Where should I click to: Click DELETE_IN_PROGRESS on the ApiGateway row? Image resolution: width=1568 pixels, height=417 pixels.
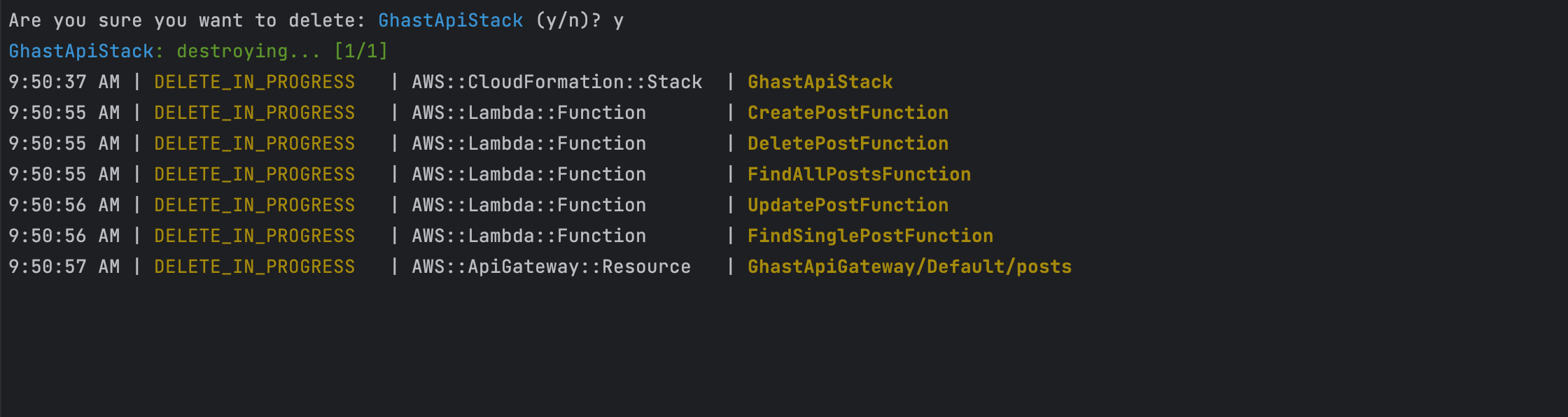(254, 267)
